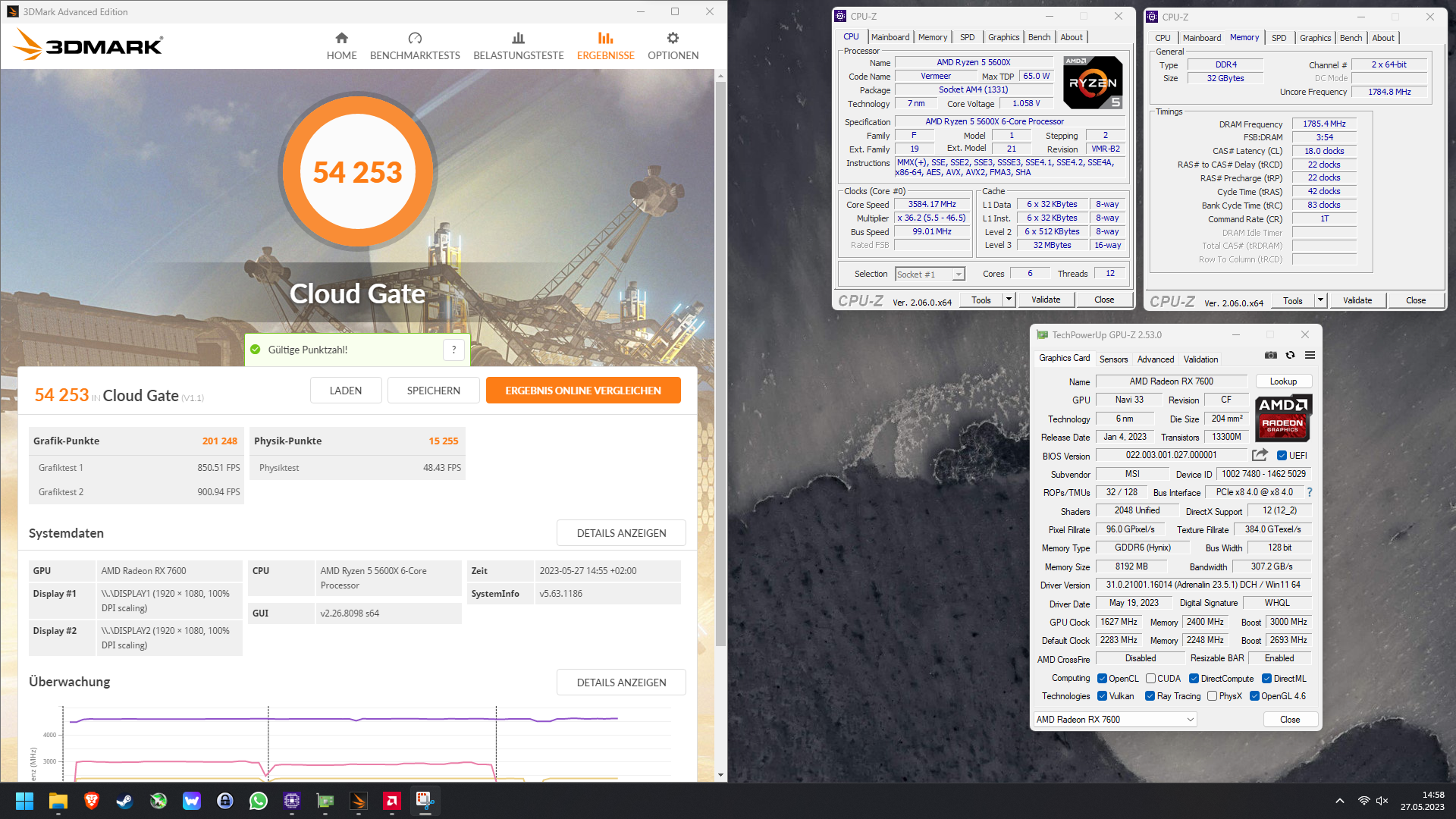Open the padlock password manager in taskbar

(225, 801)
